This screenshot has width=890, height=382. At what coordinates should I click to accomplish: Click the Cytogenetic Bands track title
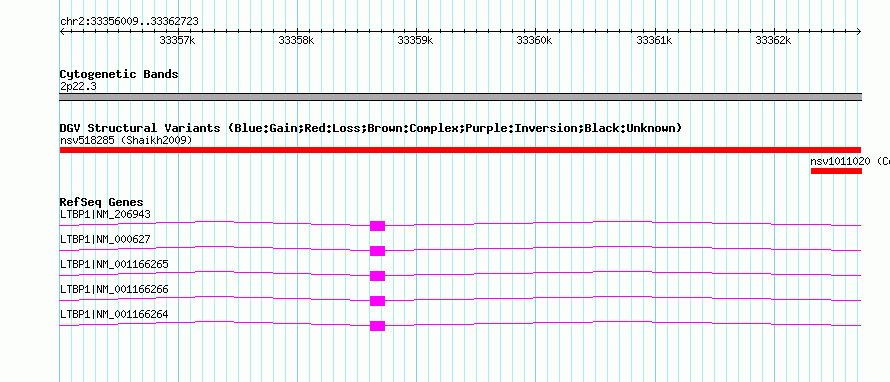tap(119, 74)
